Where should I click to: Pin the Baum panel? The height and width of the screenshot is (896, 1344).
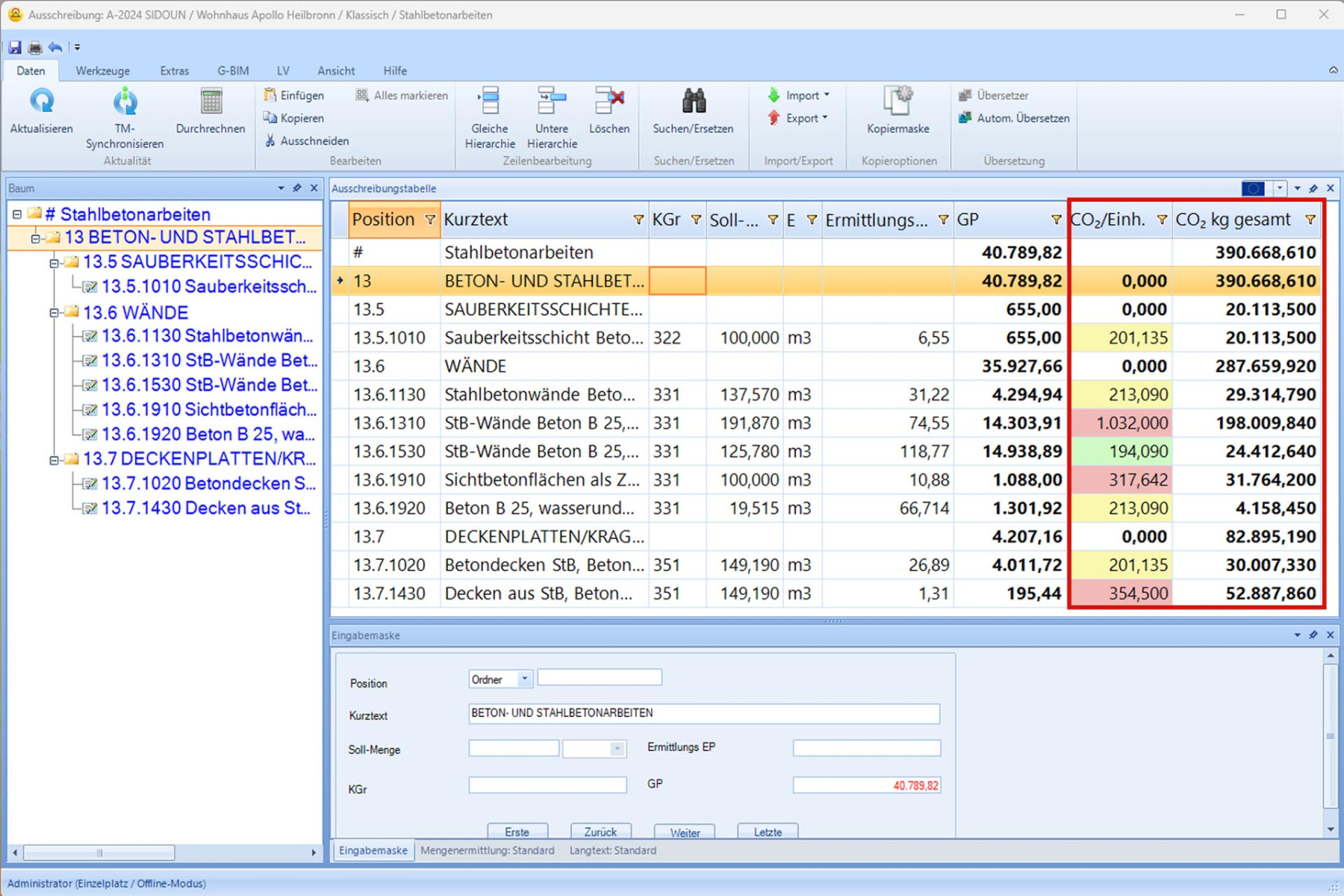pos(297,188)
